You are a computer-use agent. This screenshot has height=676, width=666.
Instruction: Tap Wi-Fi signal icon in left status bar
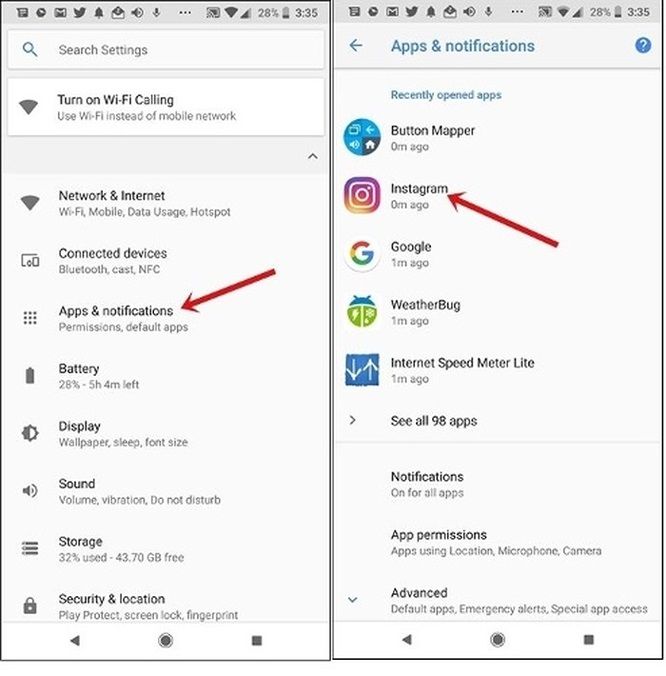(231, 13)
